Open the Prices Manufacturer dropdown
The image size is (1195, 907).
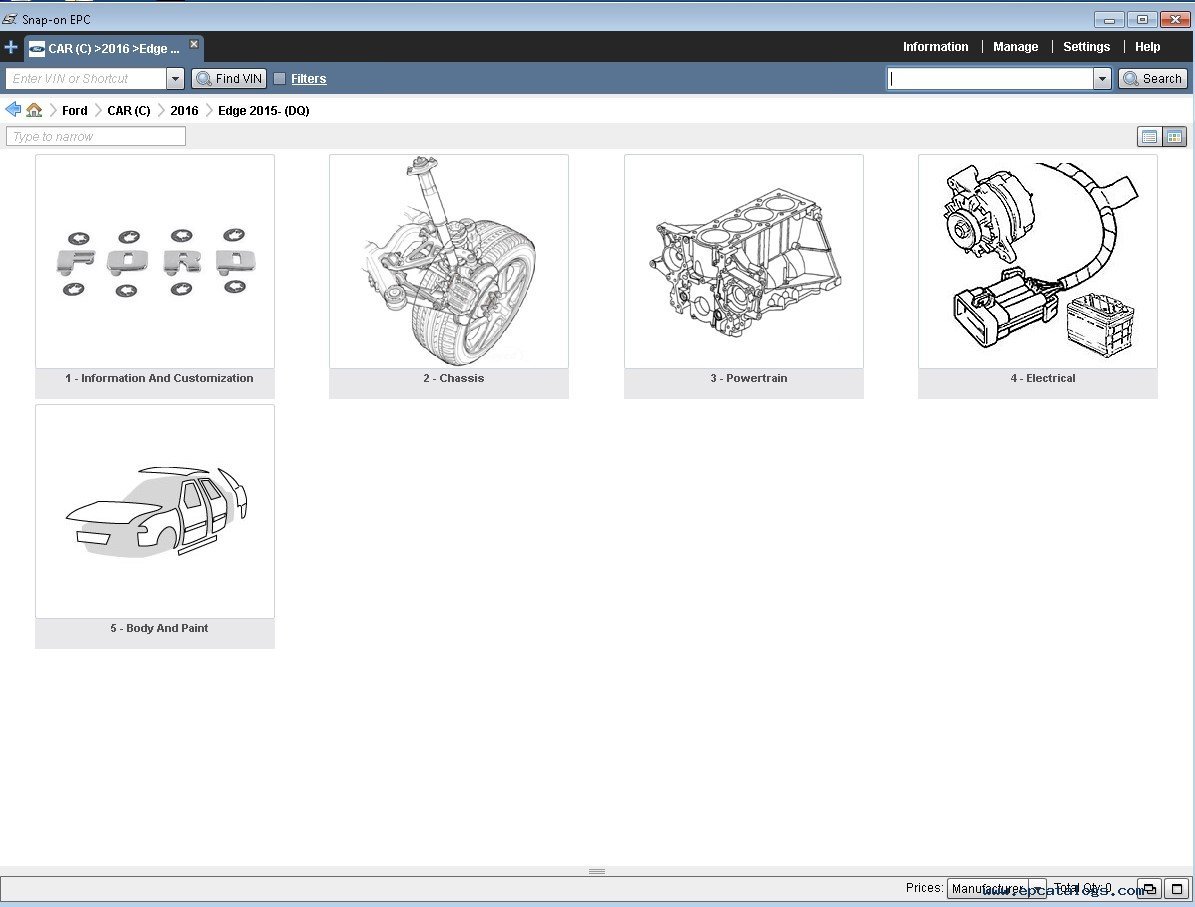1036,888
